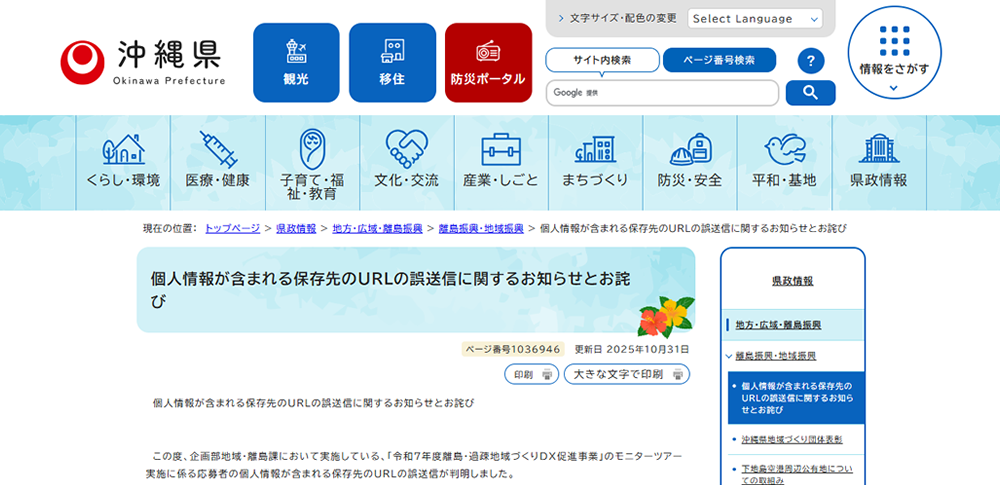Click the blue magnifier search button
The width and height of the screenshot is (1000, 485).
tap(810, 93)
